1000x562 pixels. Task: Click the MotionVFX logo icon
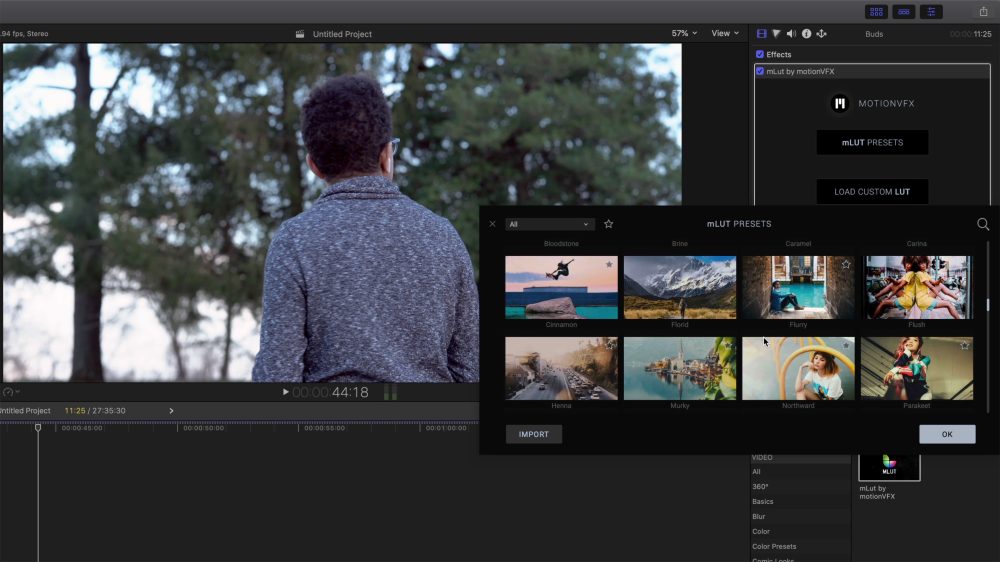(840, 103)
